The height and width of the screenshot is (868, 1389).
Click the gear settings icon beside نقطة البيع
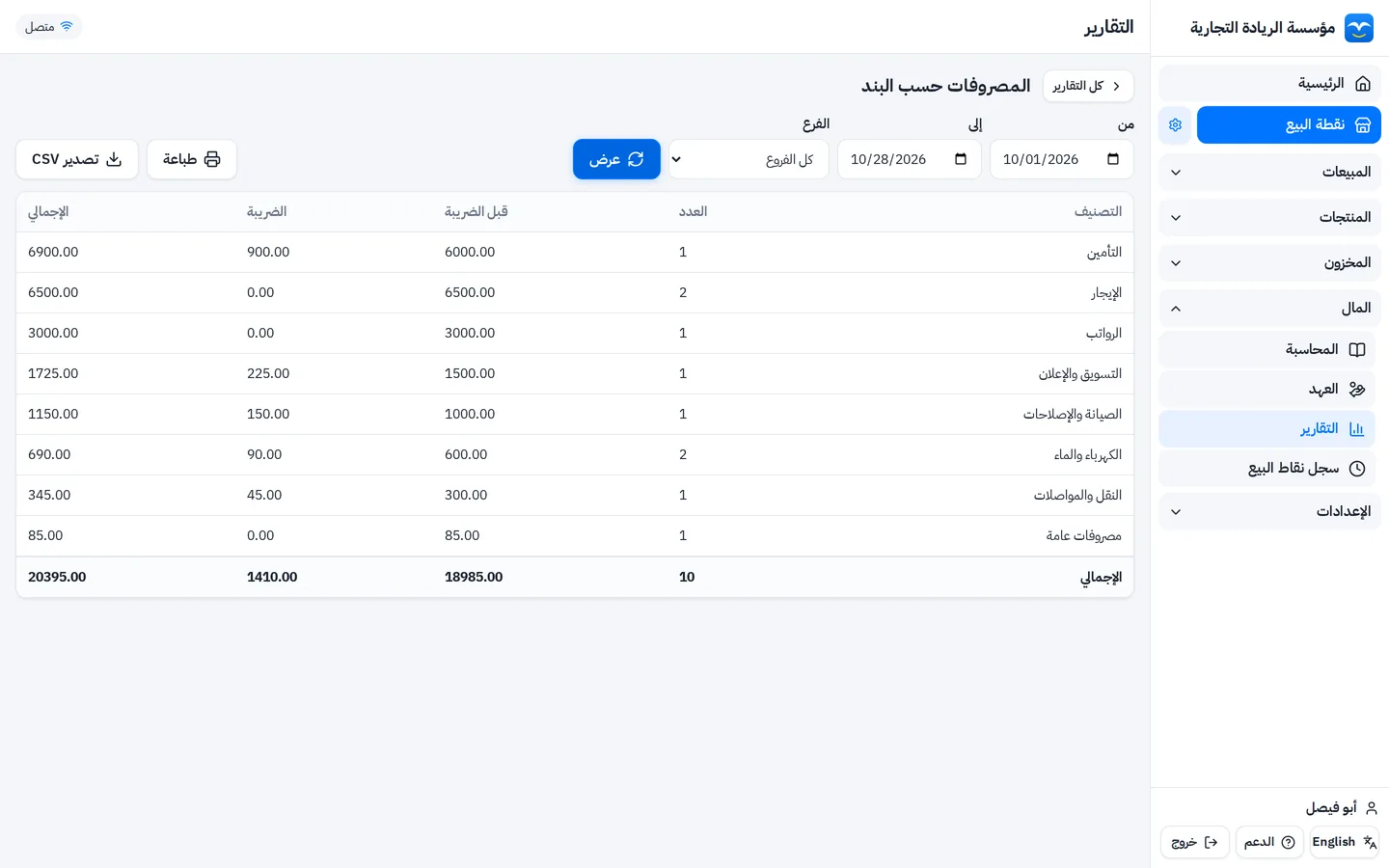pos(1175,125)
